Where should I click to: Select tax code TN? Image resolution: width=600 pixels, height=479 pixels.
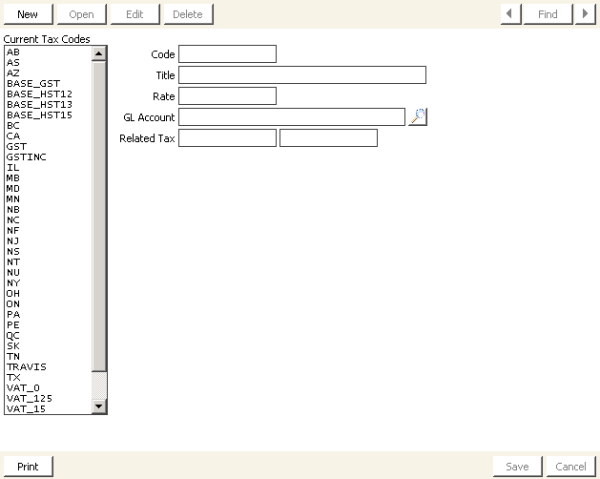[48, 357]
